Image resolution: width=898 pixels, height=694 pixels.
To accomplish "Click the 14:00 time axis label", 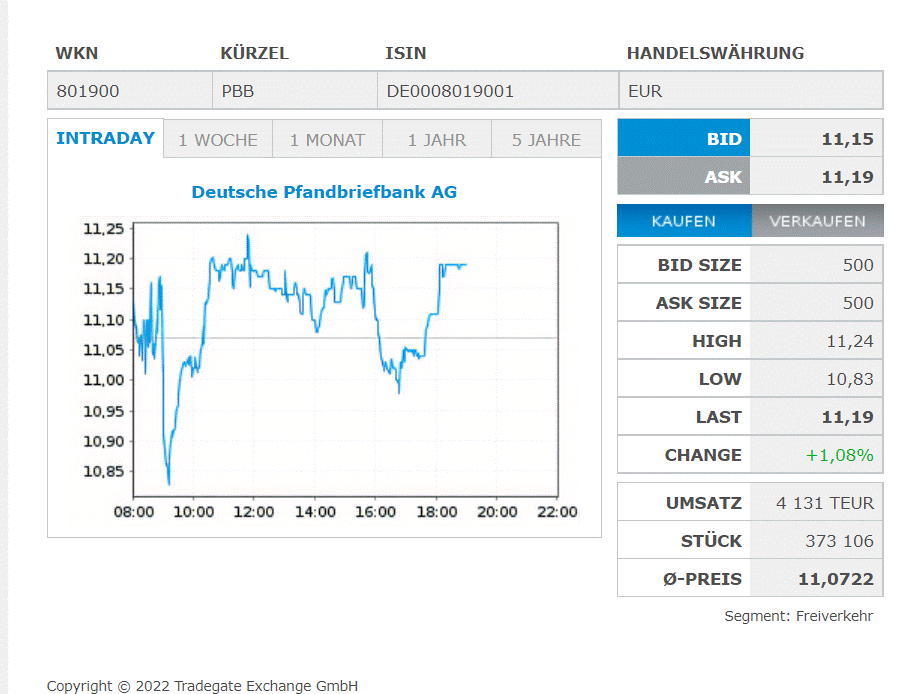I will pyautogui.click(x=315, y=512).
